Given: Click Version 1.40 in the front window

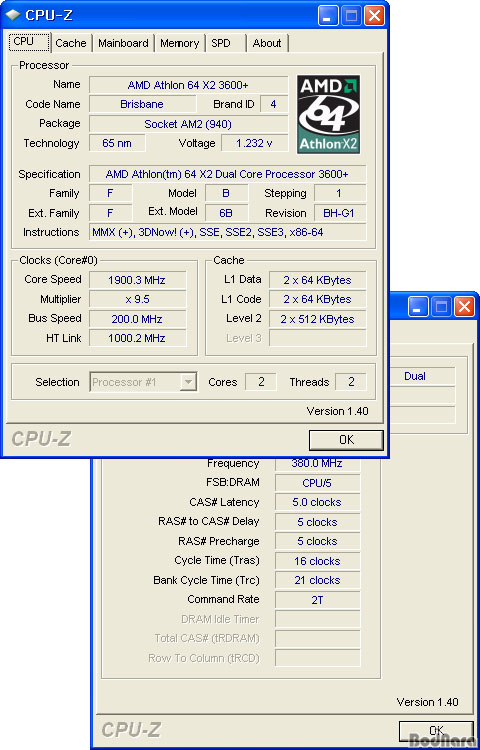Looking at the screenshot, I should (338, 411).
